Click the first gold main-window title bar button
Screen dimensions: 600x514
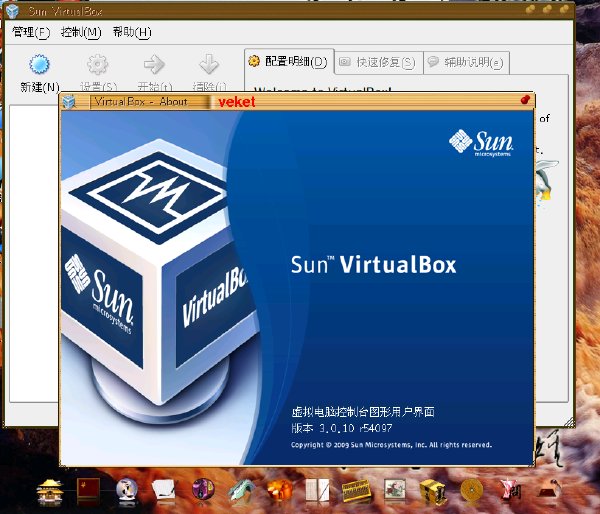click(x=530, y=9)
